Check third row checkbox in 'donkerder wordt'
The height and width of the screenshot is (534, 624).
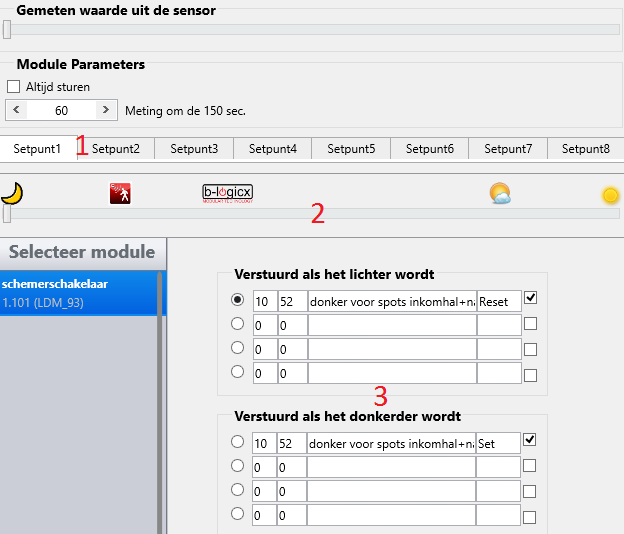point(530,491)
